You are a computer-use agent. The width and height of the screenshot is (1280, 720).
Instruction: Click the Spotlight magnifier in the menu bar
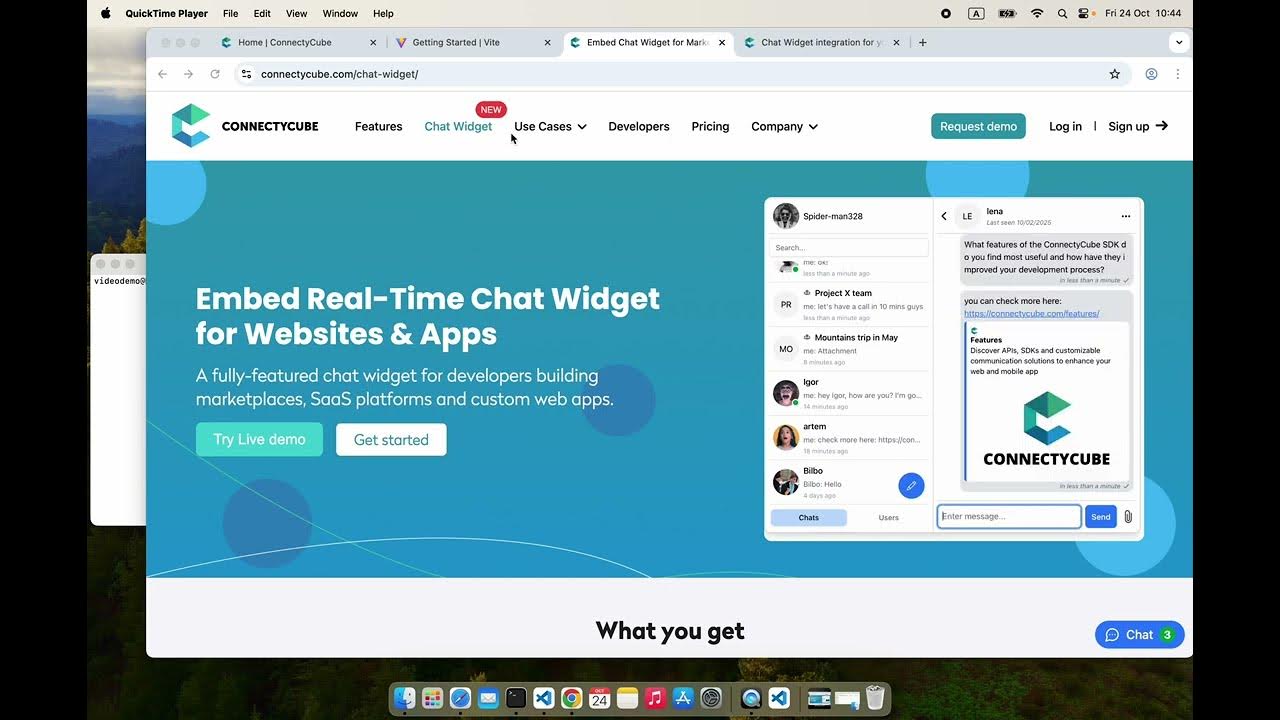pos(1062,13)
